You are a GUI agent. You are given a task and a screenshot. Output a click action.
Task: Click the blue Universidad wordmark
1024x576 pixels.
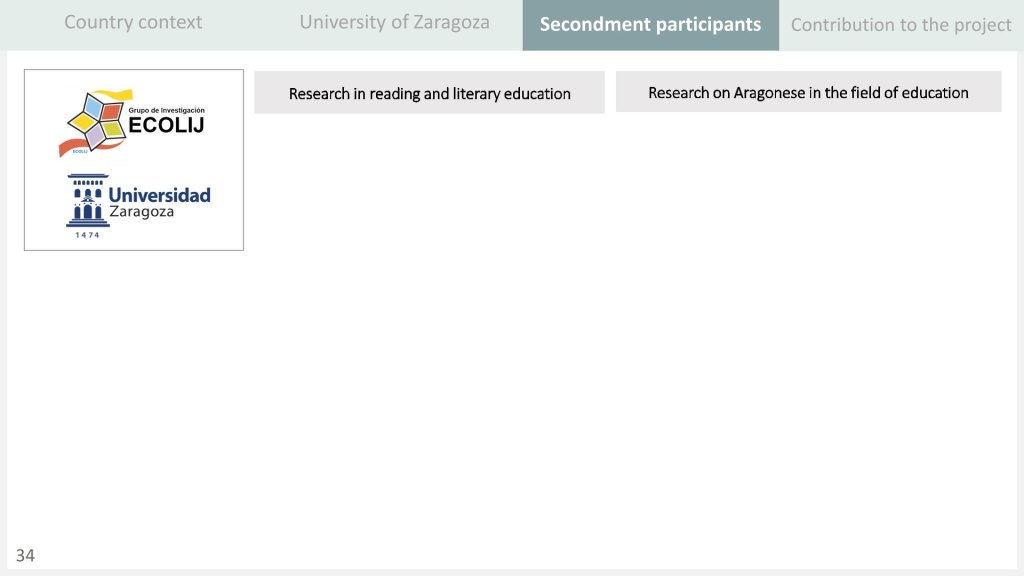159,194
